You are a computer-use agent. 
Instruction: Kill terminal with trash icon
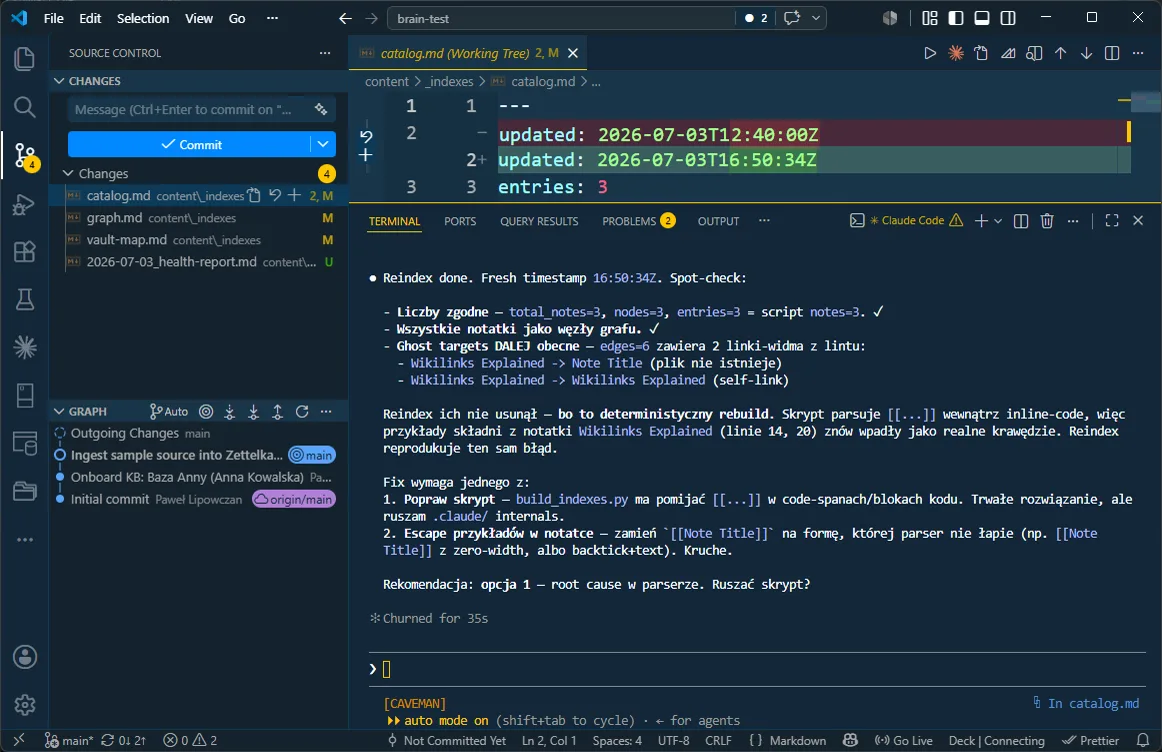click(1046, 221)
